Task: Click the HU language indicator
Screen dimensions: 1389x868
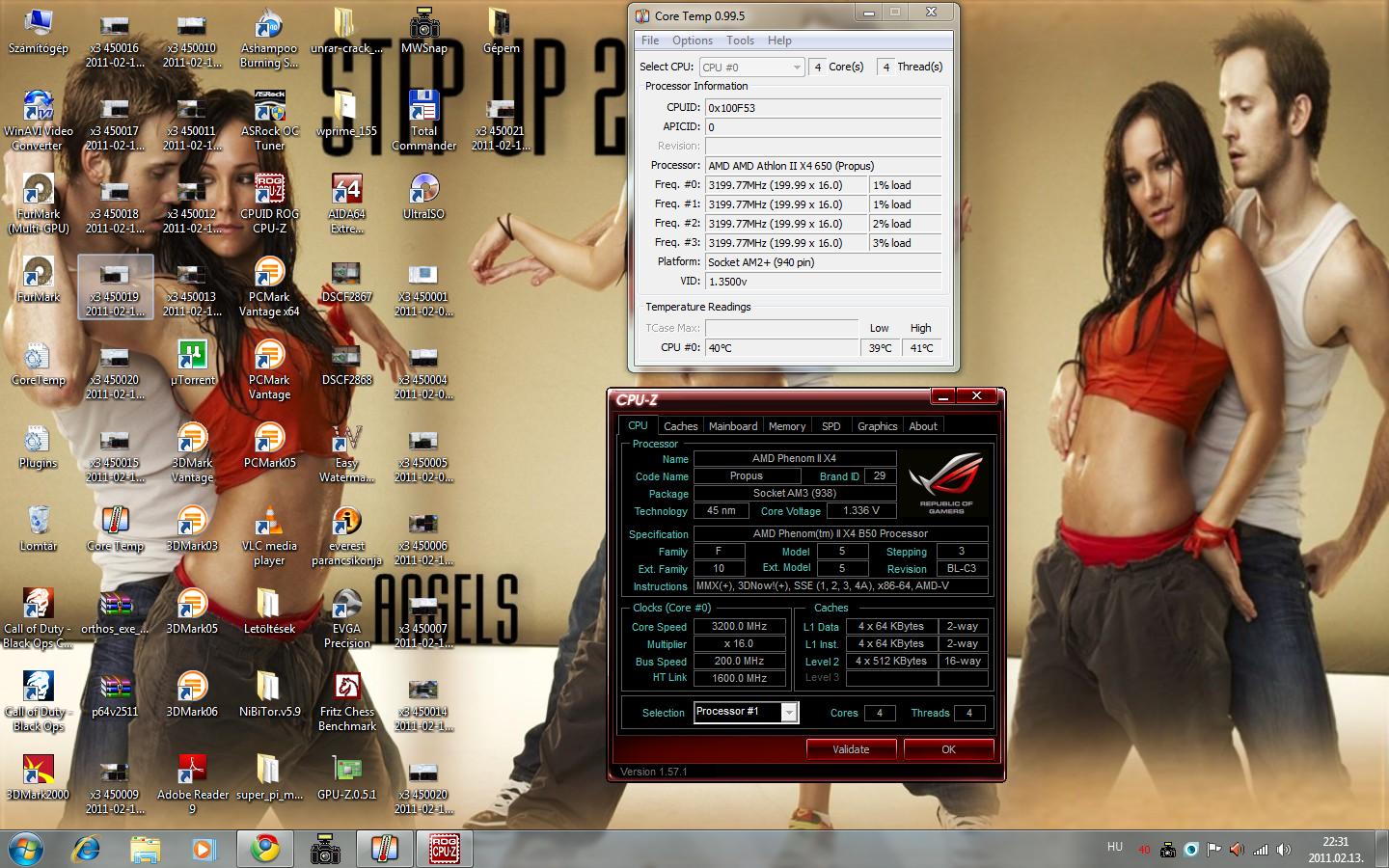Action: [1115, 847]
